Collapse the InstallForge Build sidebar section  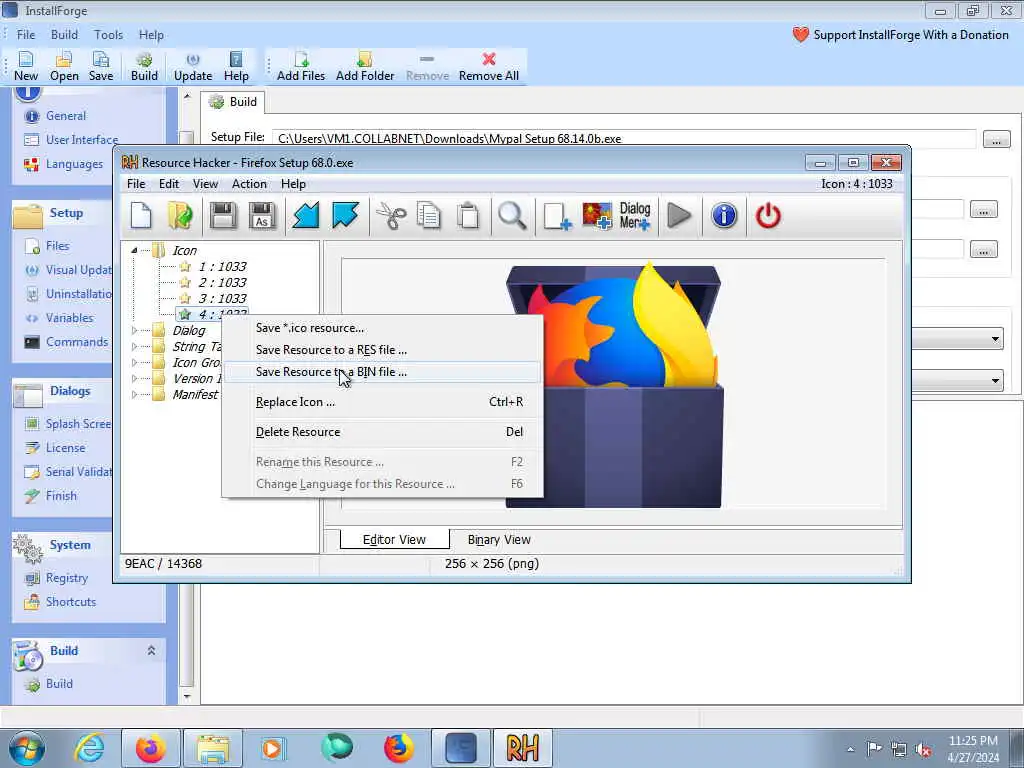(x=151, y=650)
